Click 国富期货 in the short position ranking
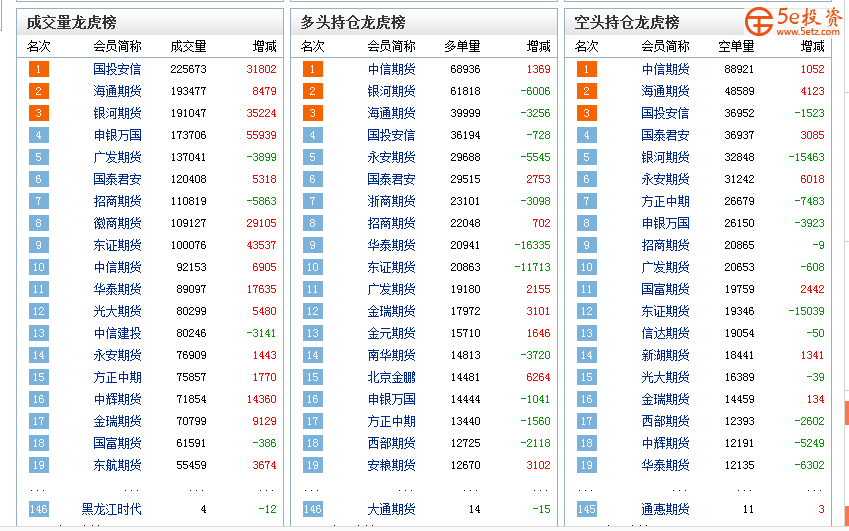 click(x=665, y=289)
